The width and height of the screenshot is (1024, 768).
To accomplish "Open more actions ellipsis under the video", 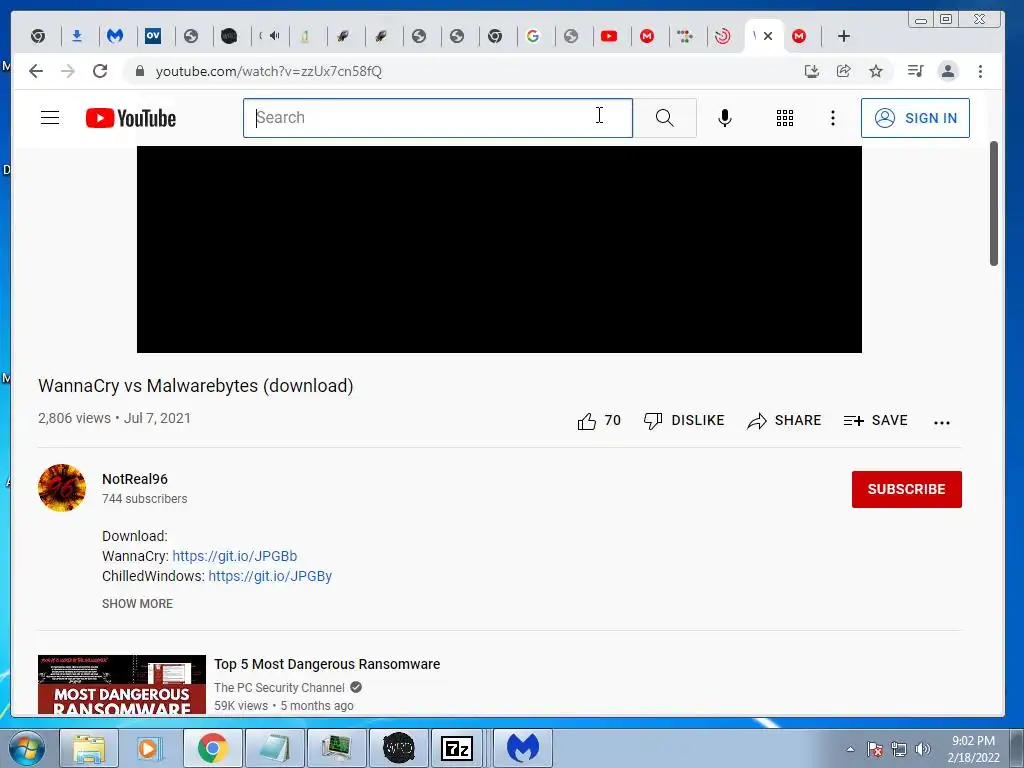I will coord(942,423).
